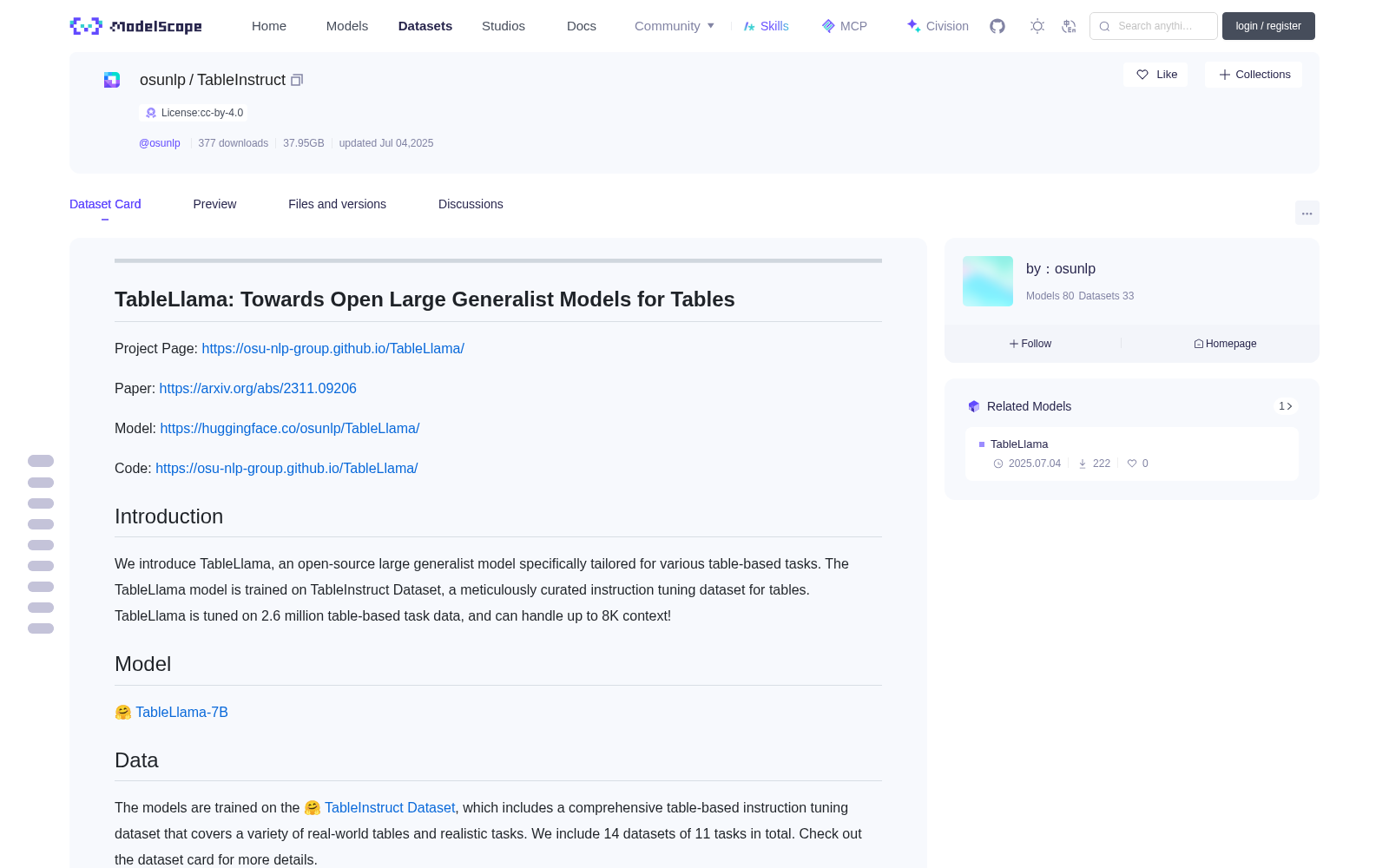The image size is (1389, 868).
Task: Click the TableLlama download count icon
Action: (1083, 464)
